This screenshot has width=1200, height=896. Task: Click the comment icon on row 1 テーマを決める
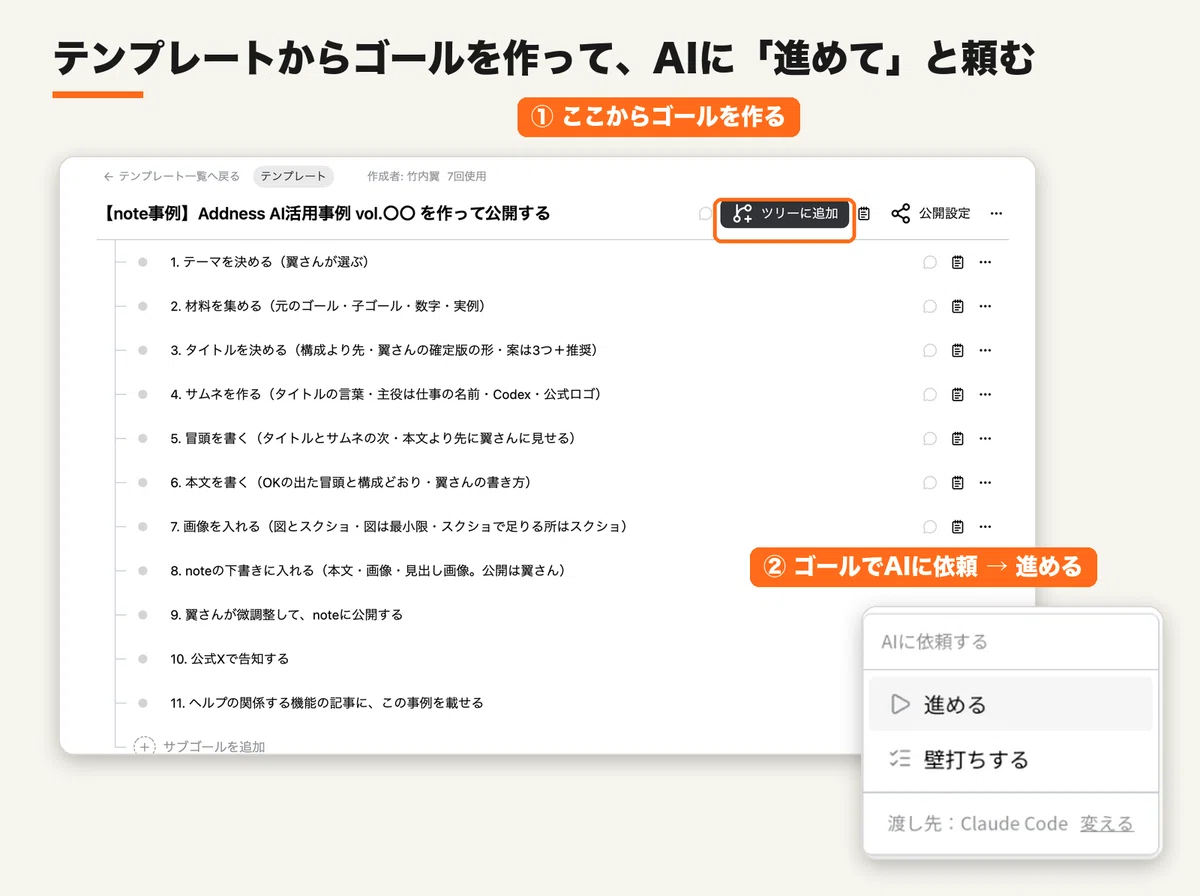[x=930, y=262]
